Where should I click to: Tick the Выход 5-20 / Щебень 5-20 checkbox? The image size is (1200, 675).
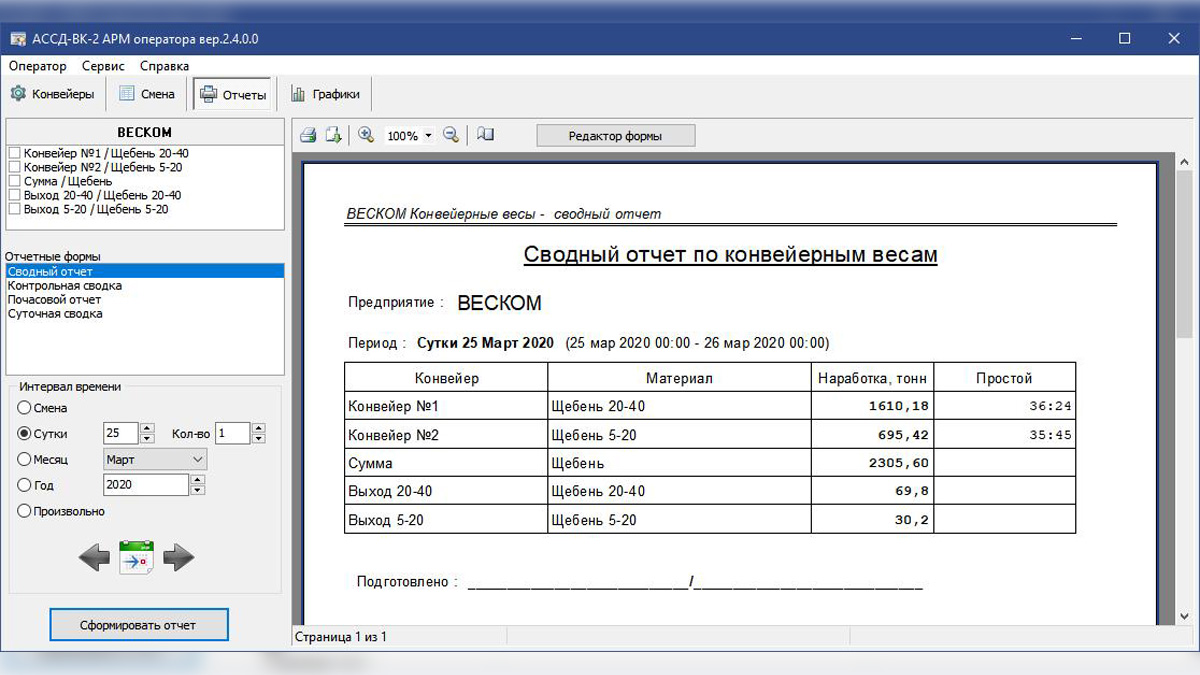[14, 209]
